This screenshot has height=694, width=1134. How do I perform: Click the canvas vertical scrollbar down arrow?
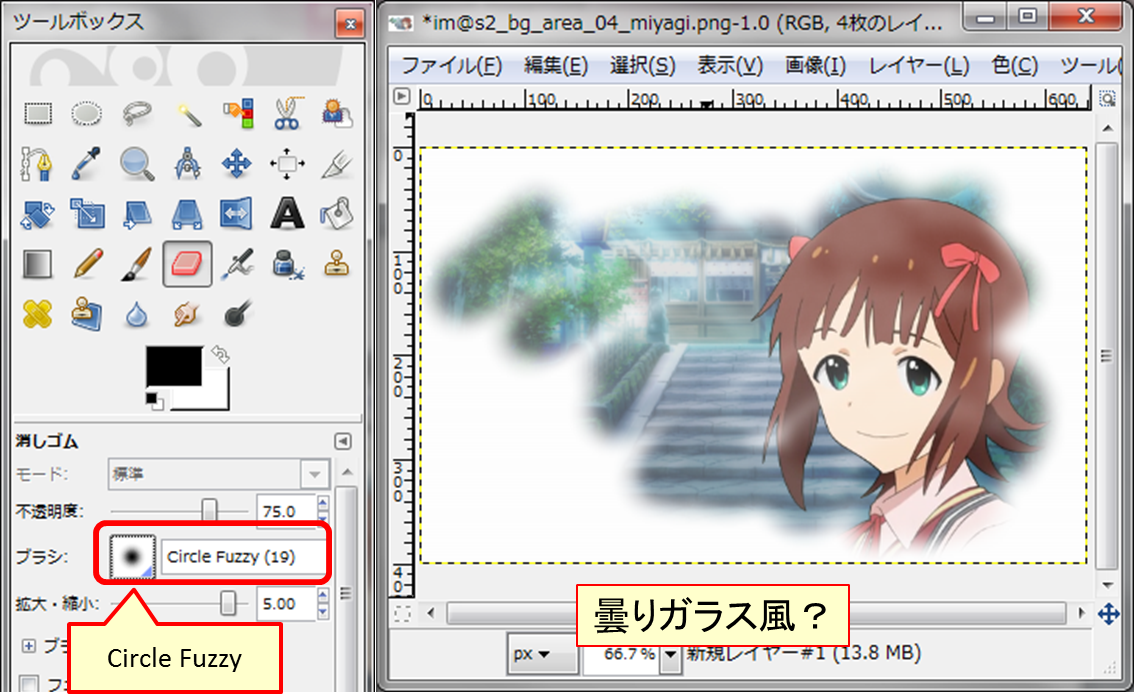[1107, 584]
